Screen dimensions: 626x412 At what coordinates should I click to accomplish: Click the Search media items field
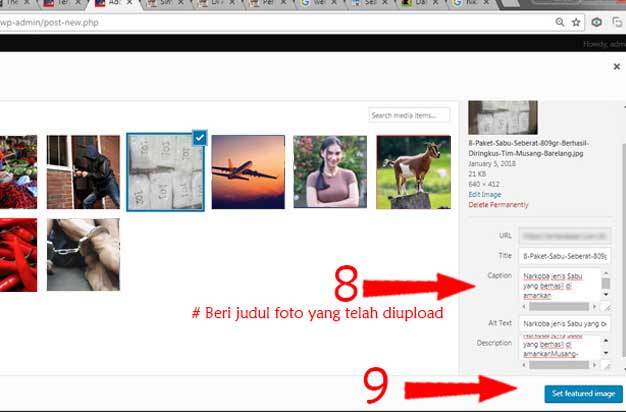click(x=408, y=116)
